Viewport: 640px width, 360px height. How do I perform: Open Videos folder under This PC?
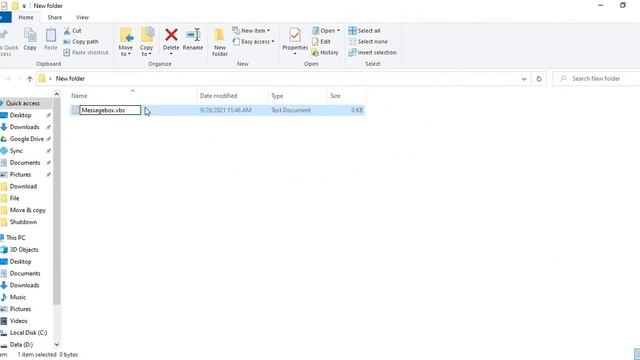pyautogui.click(x=18, y=321)
